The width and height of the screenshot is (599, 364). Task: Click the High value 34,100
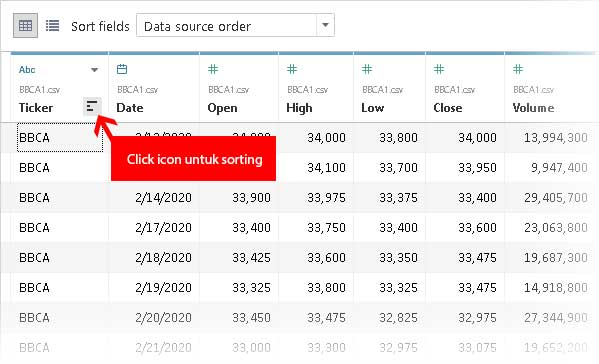click(x=326, y=168)
